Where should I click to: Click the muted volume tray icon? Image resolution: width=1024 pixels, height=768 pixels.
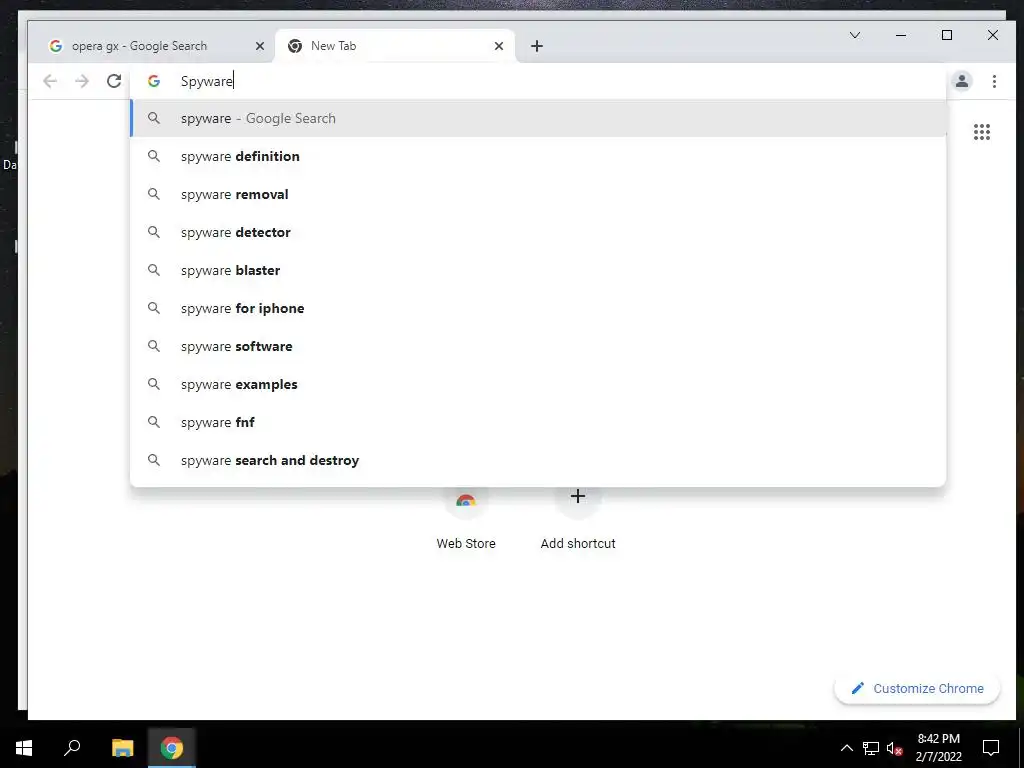tap(895, 748)
